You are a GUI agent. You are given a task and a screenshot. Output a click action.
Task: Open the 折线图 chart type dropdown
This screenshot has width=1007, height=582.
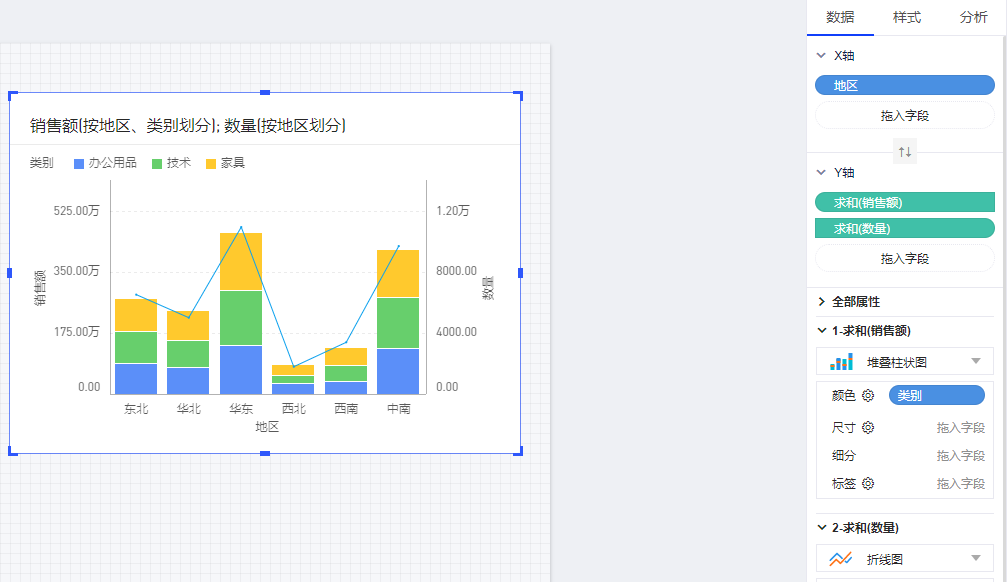point(975,559)
